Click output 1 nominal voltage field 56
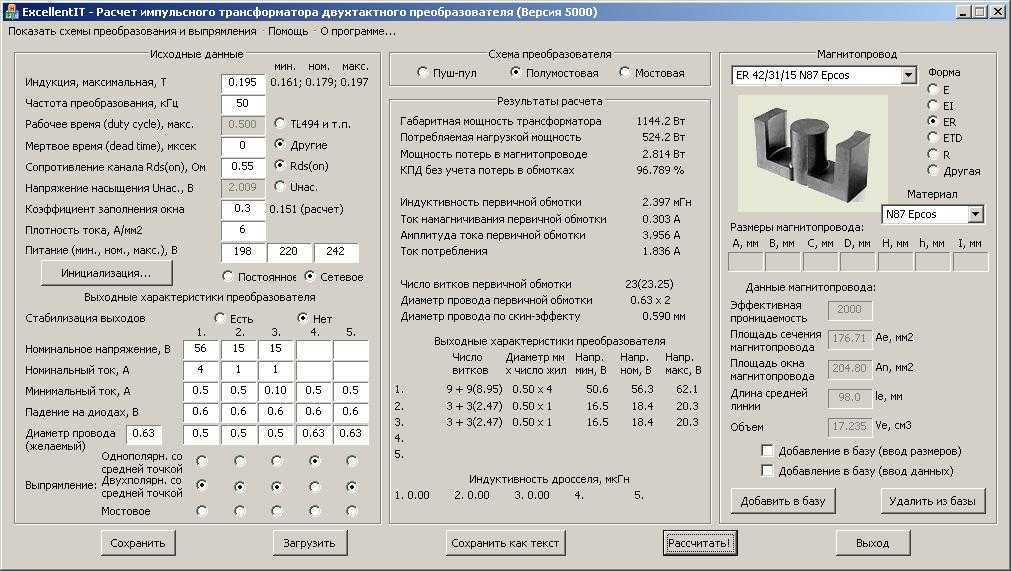1011x571 pixels. (201, 349)
